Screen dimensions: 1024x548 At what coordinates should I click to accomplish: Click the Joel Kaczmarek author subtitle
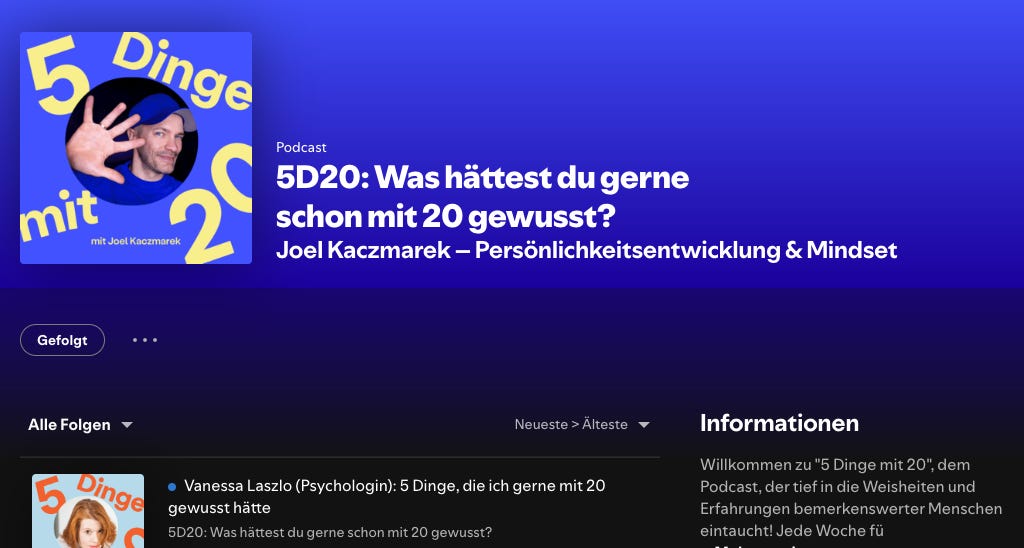[x=586, y=250]
